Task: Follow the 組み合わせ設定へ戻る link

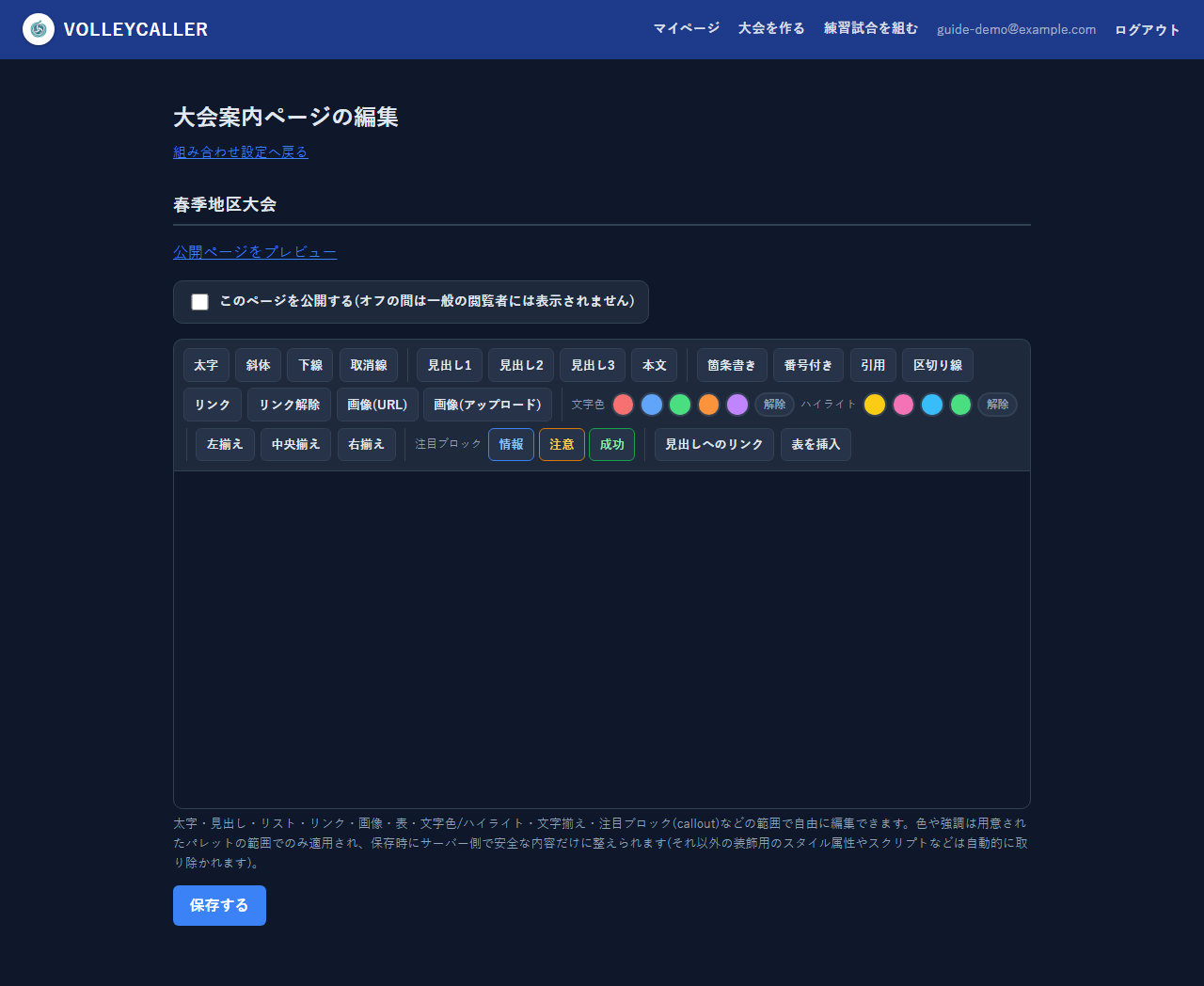Action: 241,151
